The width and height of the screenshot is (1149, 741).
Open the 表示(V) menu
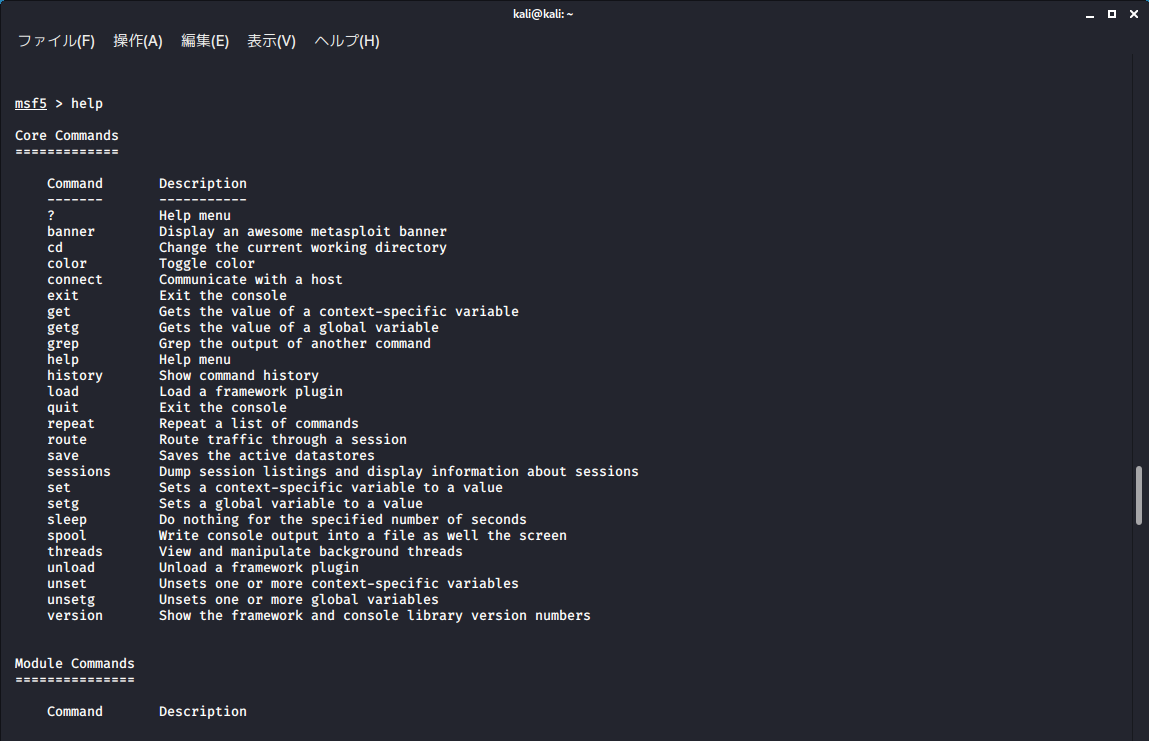(271, 41)
